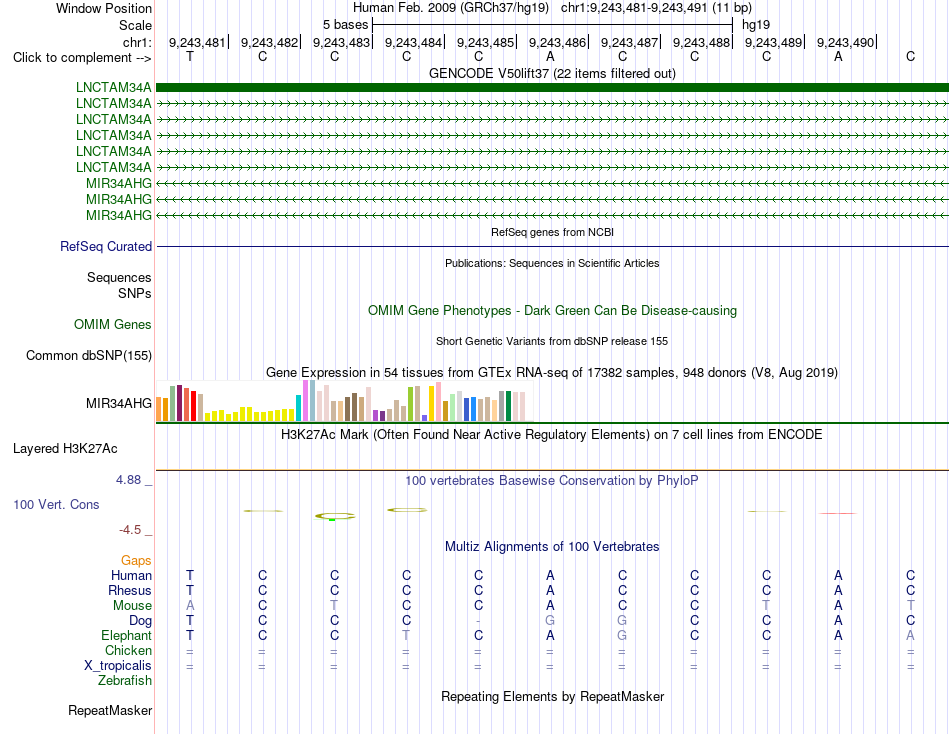950x734 pixels.
Task: Click "Click to complement -->" label
Action: click(x=82, y=58)
